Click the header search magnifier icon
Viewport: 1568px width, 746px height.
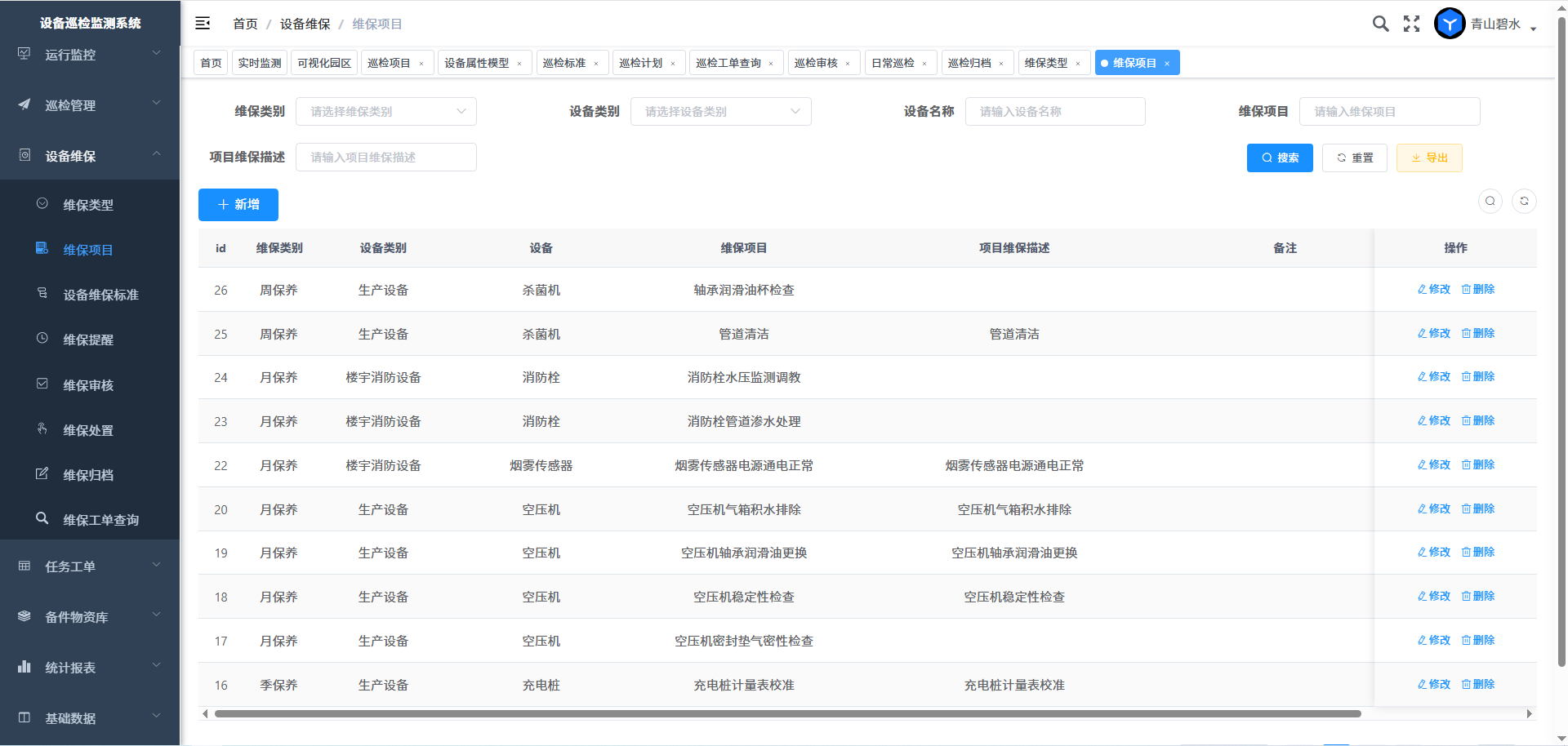pyautogui.click(x=1380, y=24)
